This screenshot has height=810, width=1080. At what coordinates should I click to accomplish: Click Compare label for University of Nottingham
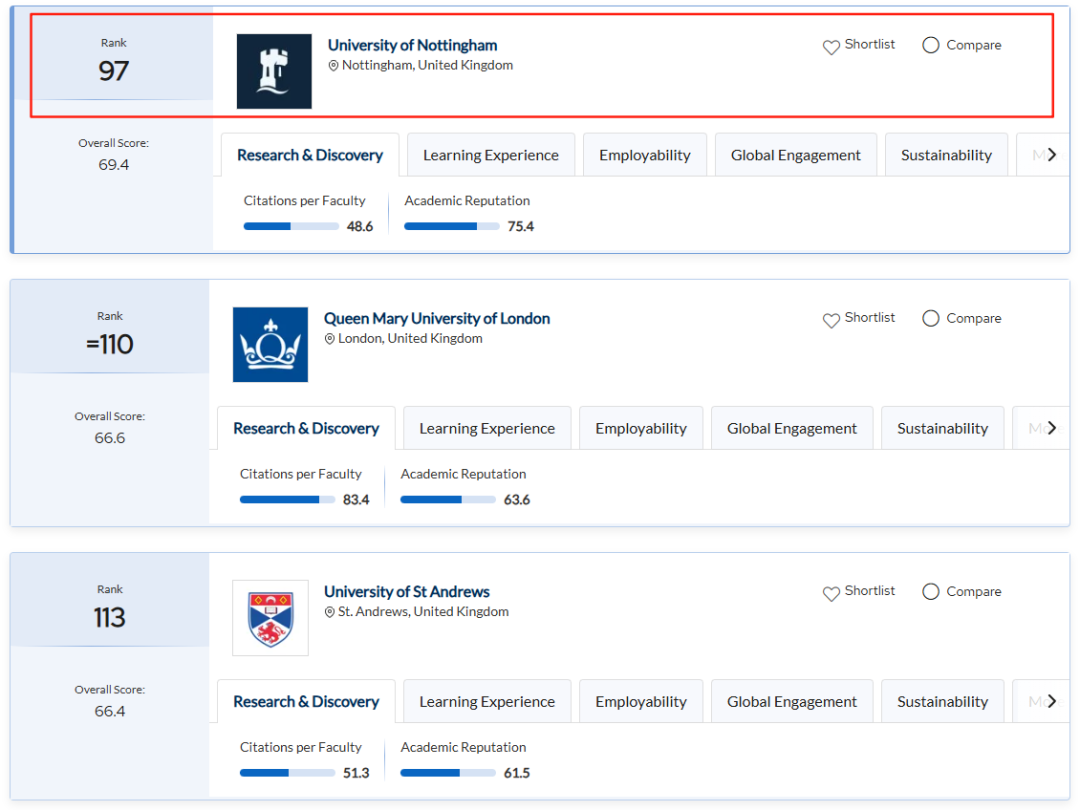click(974, 45)
